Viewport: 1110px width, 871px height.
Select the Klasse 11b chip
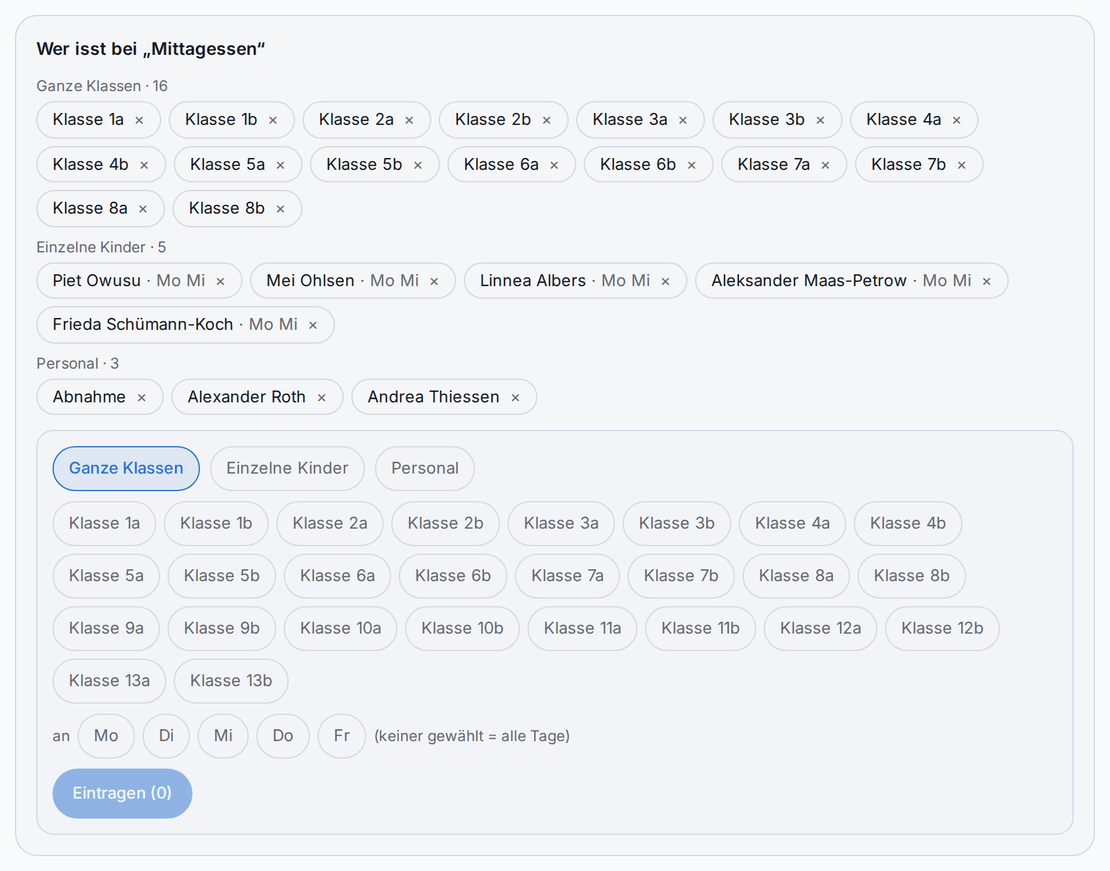tap(700, 628)
